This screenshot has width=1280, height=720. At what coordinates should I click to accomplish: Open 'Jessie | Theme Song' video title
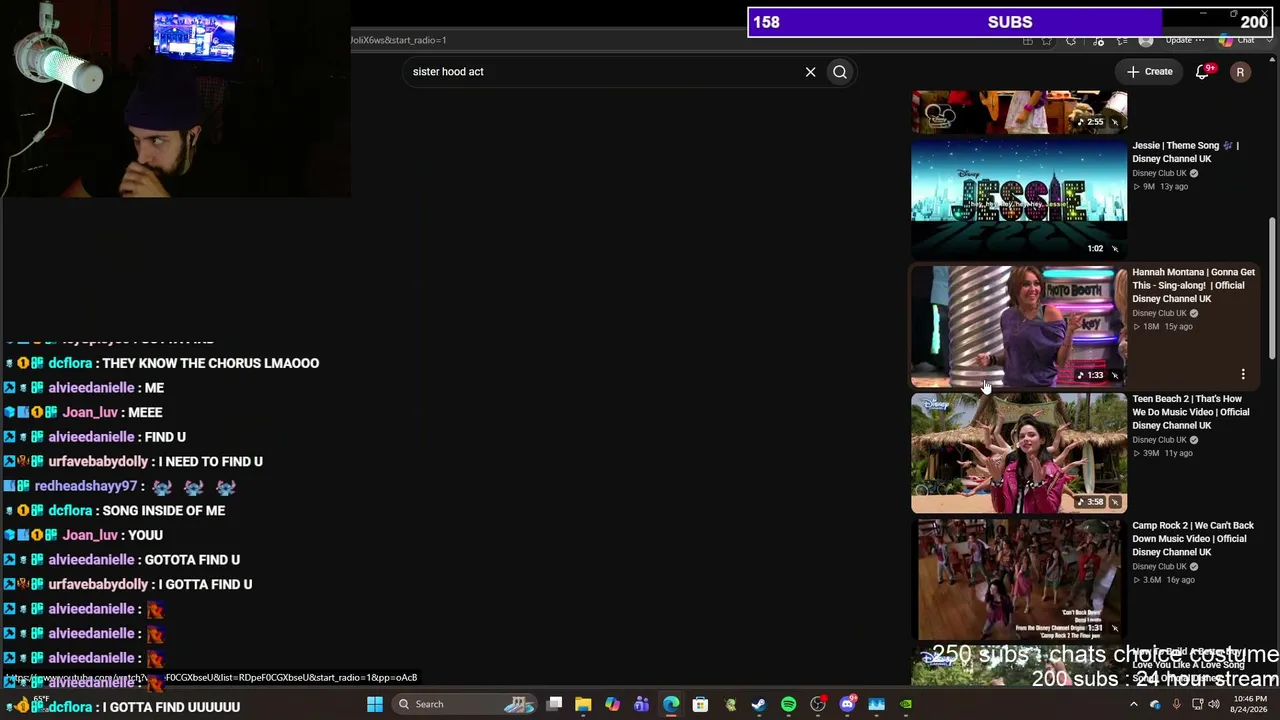1185,152
